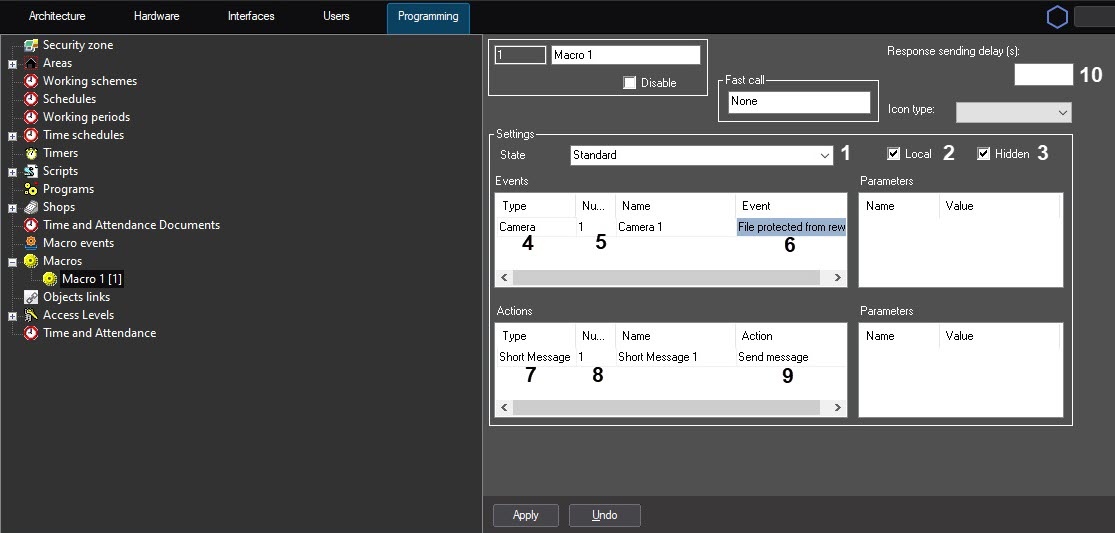Click the Programs icon in tree
This screenshot has height=533, width=1115.
click(31, 189)
